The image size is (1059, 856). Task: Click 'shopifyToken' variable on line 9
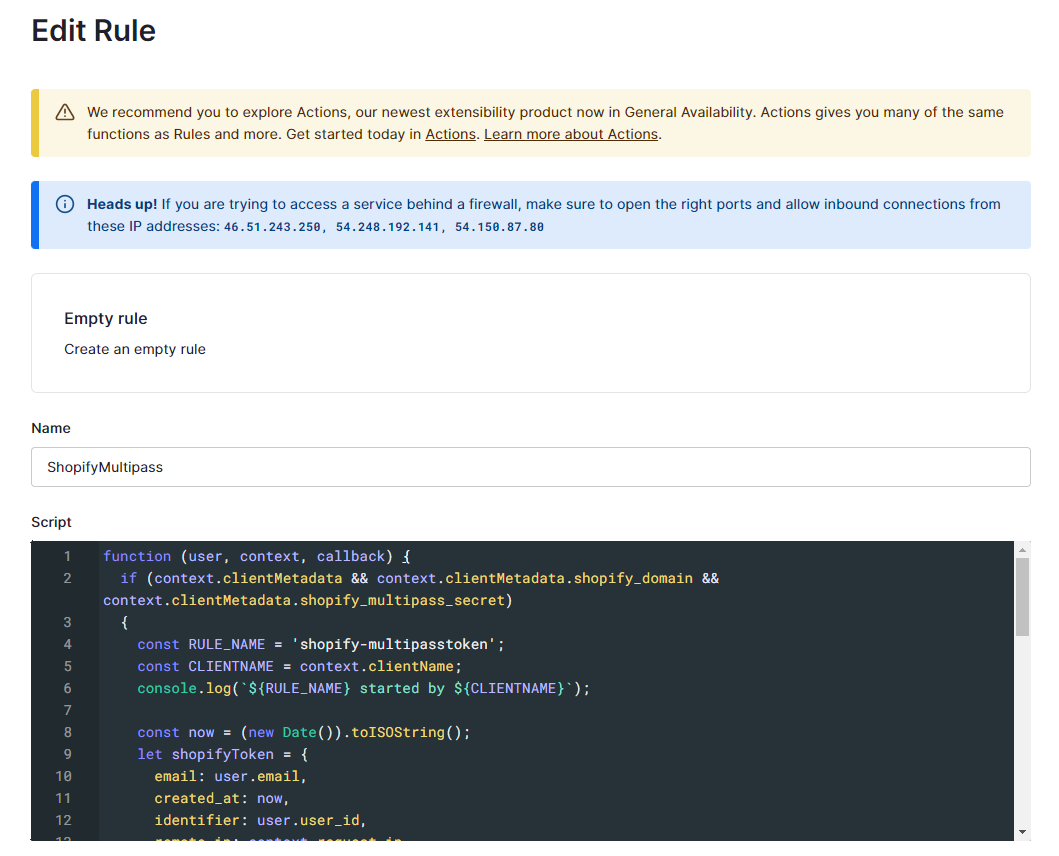pyautogui.click(x=223, y=754)
